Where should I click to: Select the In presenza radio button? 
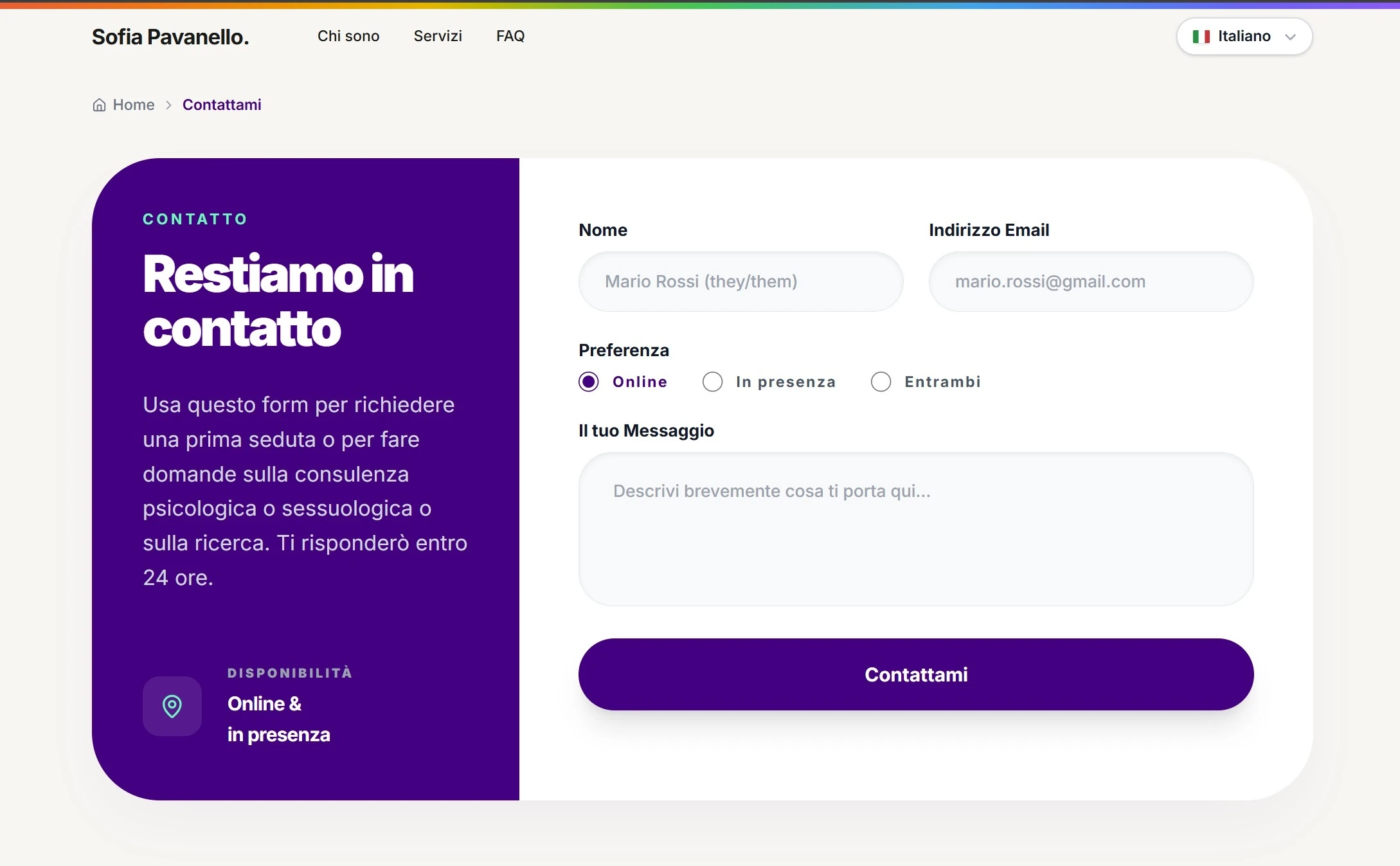coord(712,382)
